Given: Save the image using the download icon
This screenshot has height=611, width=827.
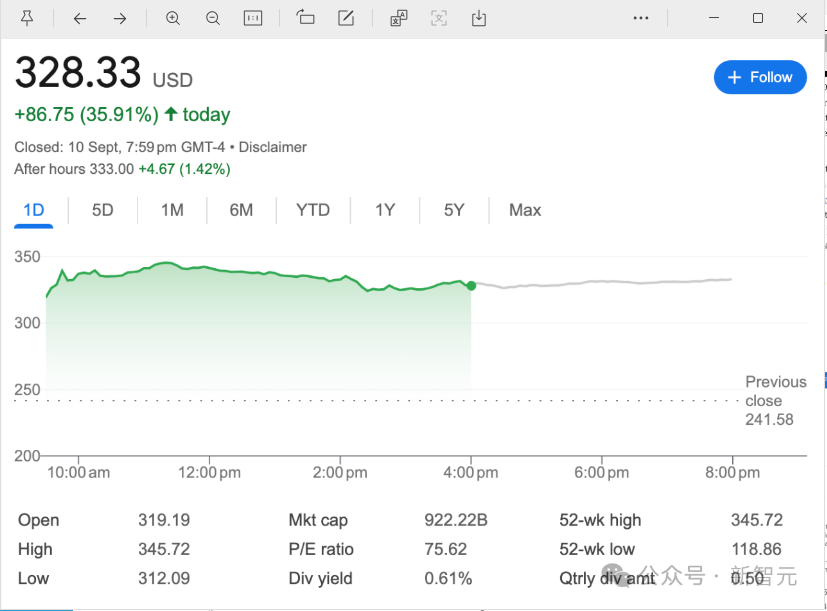Looking at the screenshot, I should [479, 18].
